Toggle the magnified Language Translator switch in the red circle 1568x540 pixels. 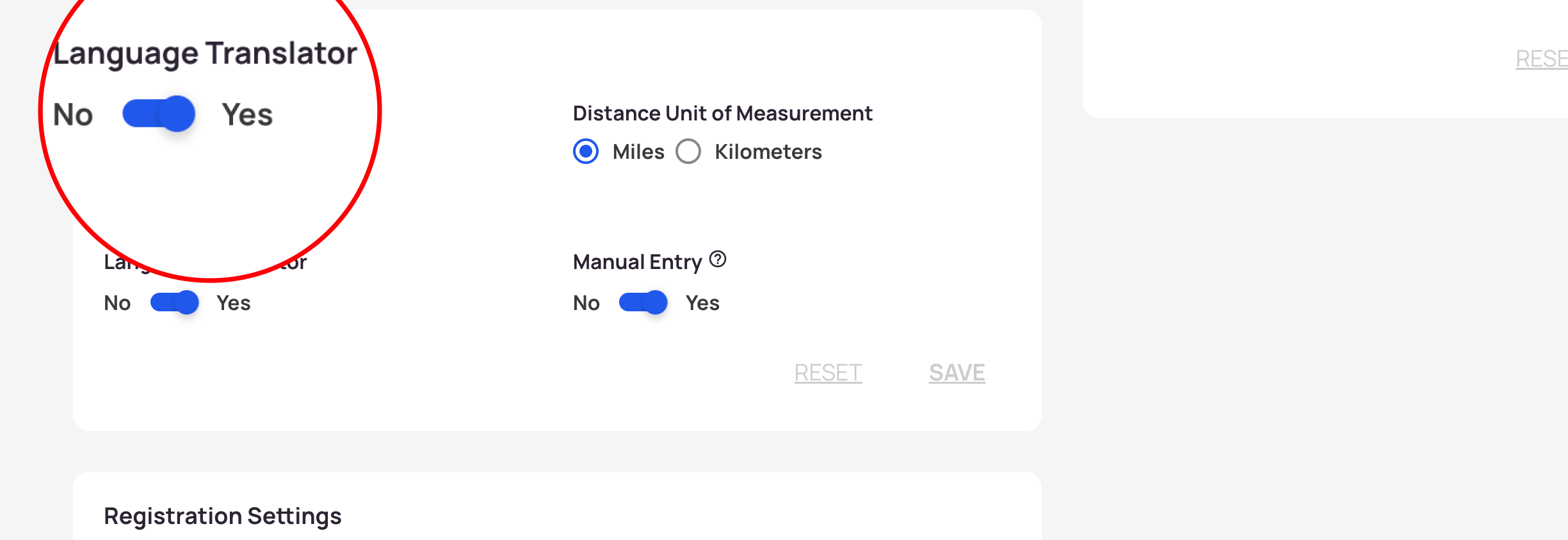159,114
